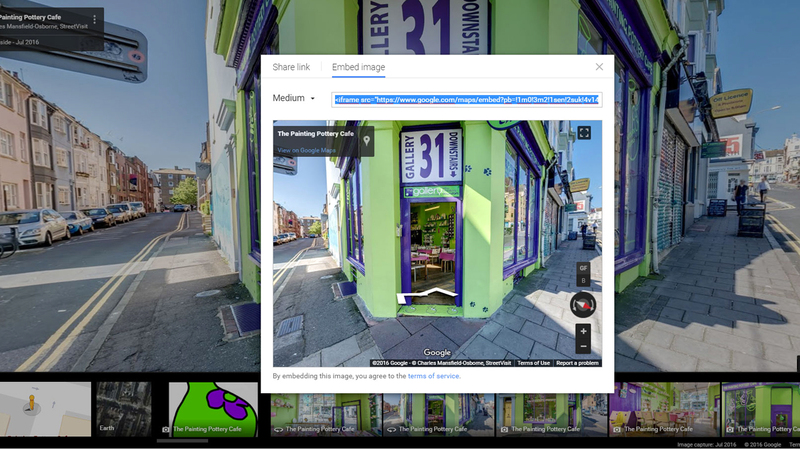Open the terms of service link
Image resolution: width=800 pixels, height=450 pixels.
[x=434, y=376]
